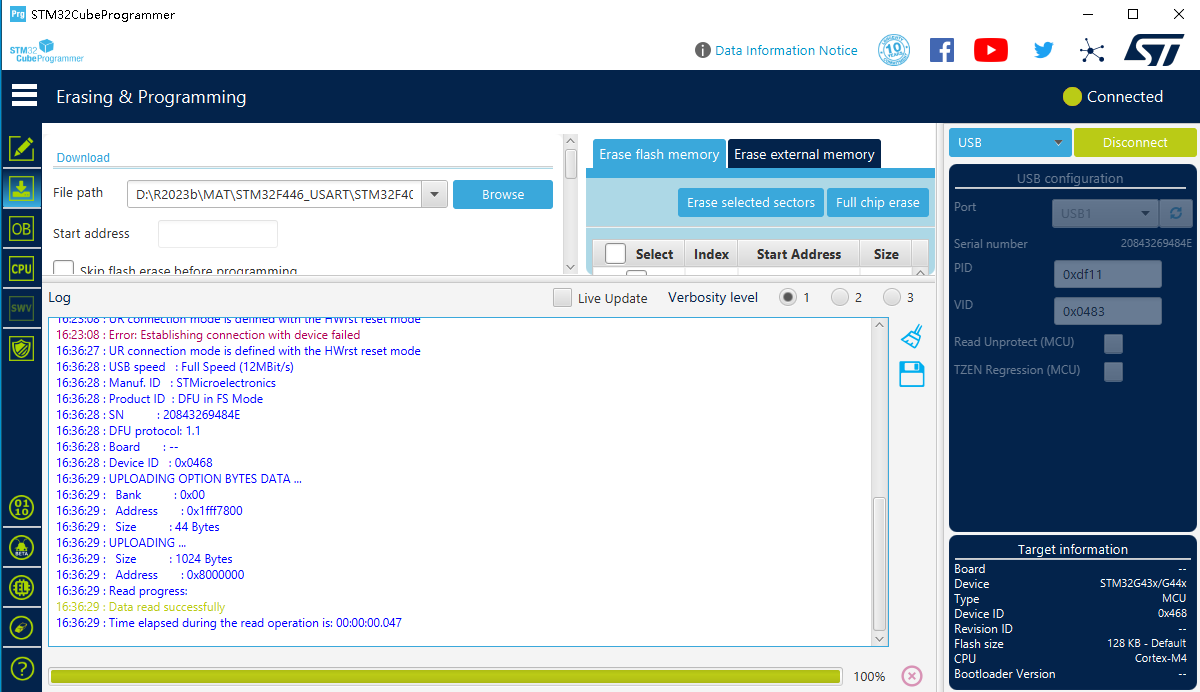The width and height of the screenshot is (1200, 692).
Task: Click the info icon before Data Information Notice
Action: click(703, 50)
